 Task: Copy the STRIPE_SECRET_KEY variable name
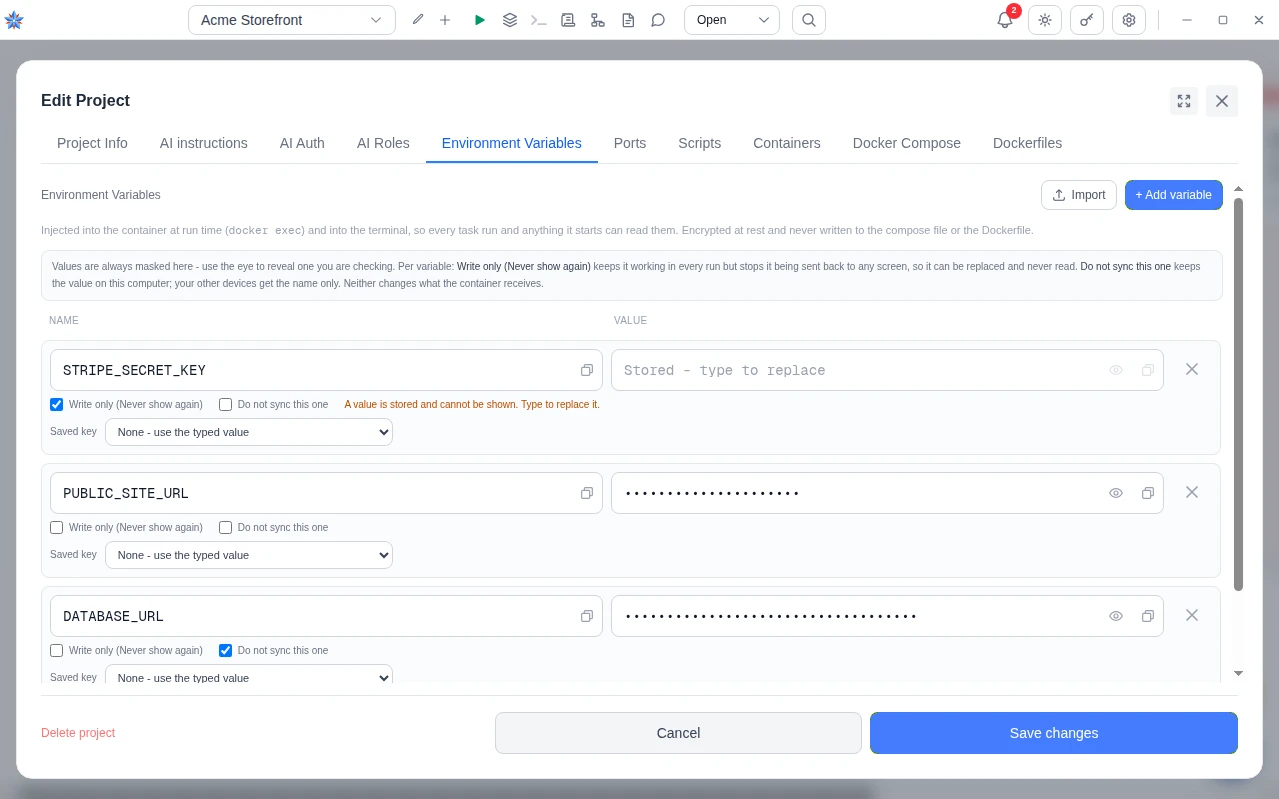tap(587, 370)
